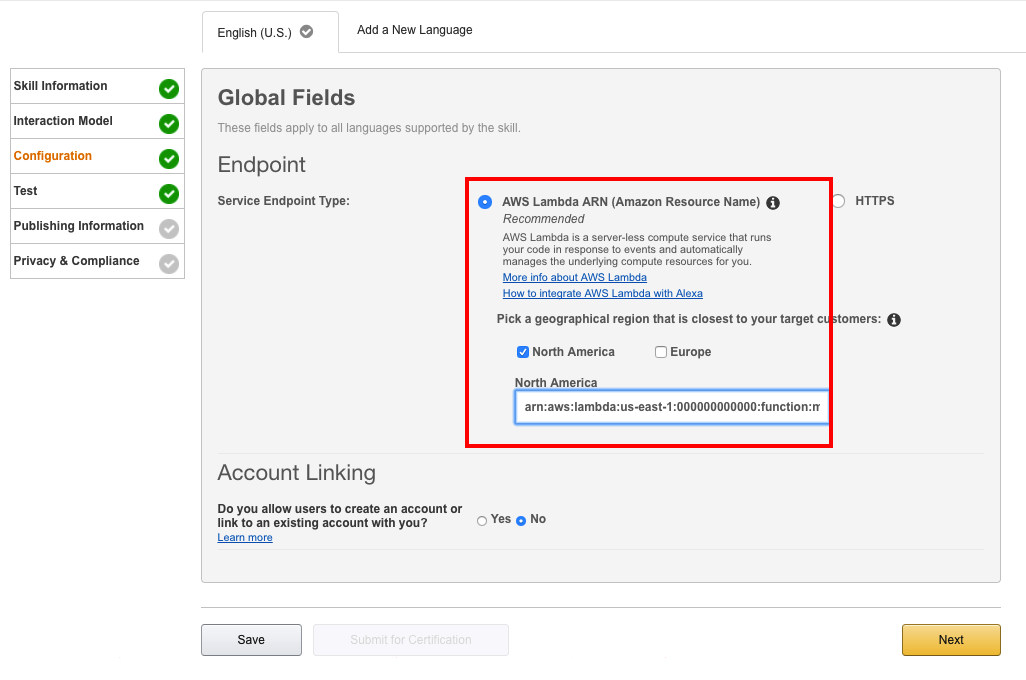Click the Configuration green checkmark icon
The image size is (1026, 680).
pos(169,158)
